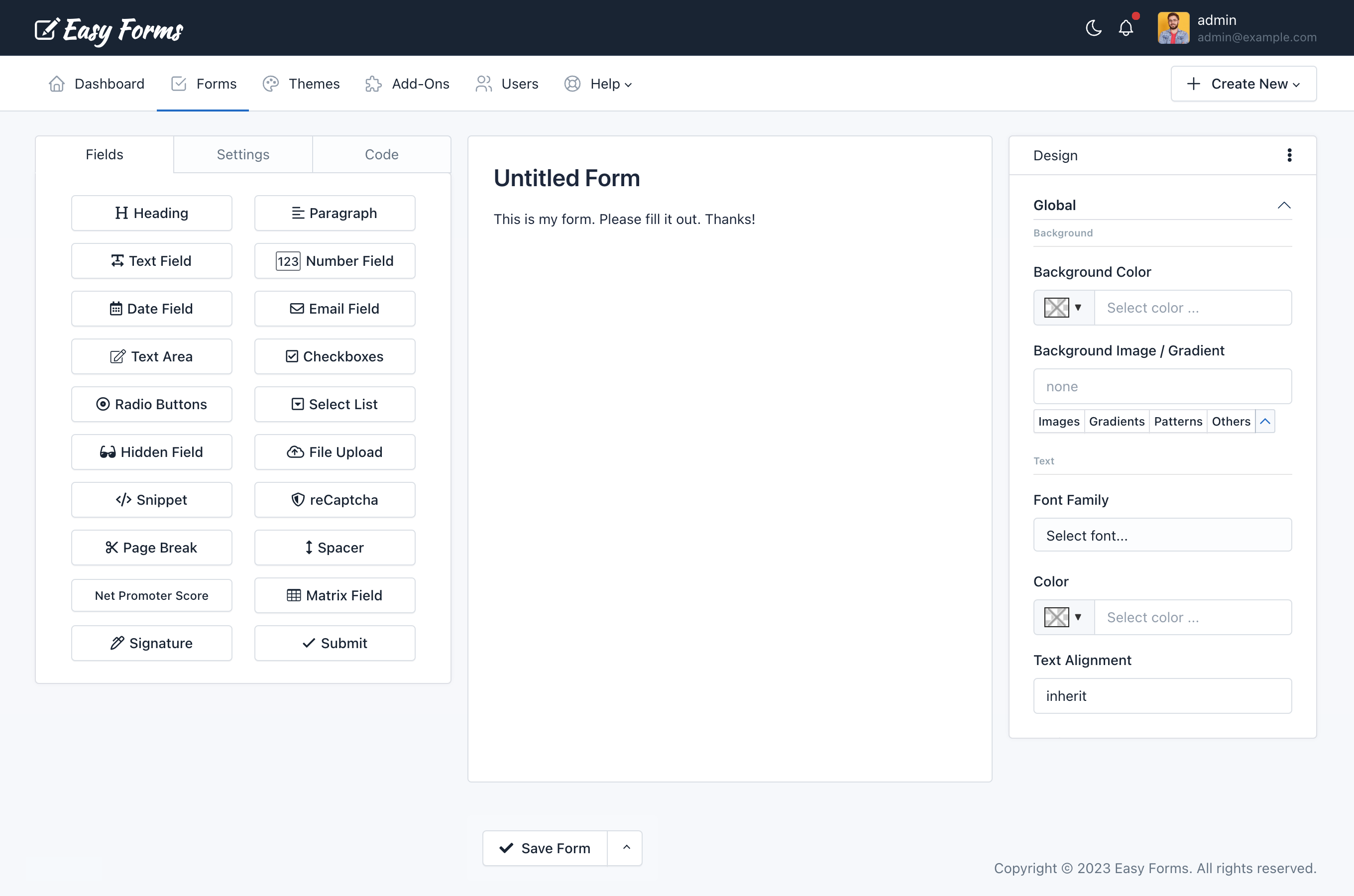
Task: Switch to the Settings tab
Action: click(243, 154)
